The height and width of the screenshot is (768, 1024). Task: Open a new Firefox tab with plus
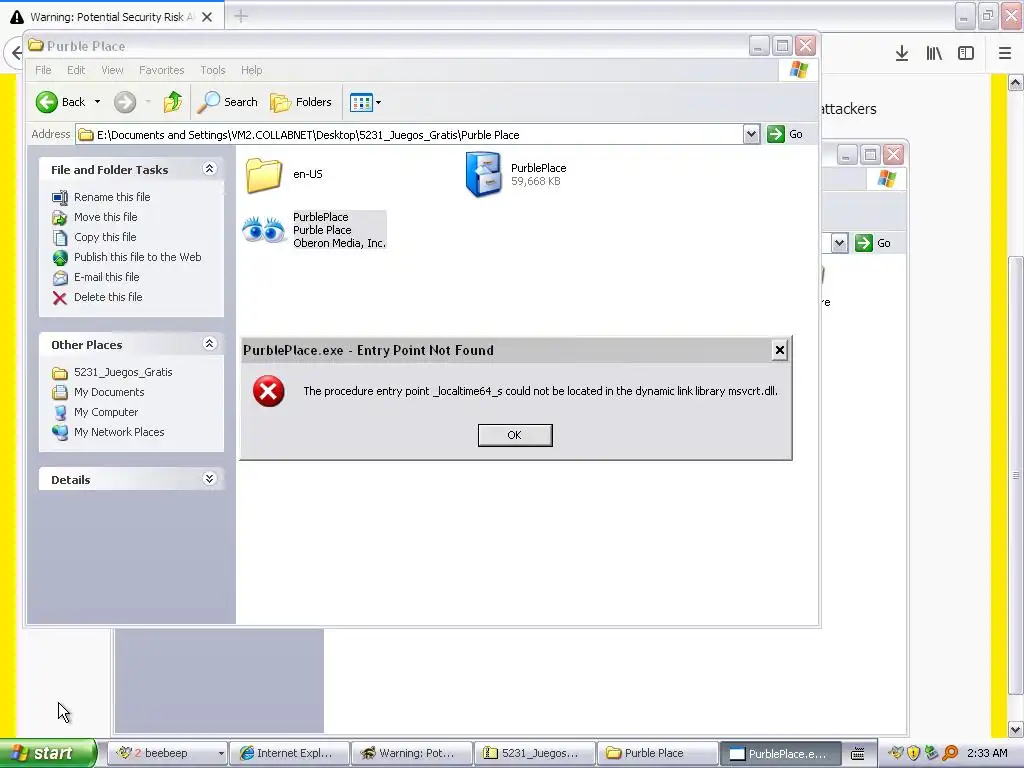pyautogui.click(x=241, y=16)
